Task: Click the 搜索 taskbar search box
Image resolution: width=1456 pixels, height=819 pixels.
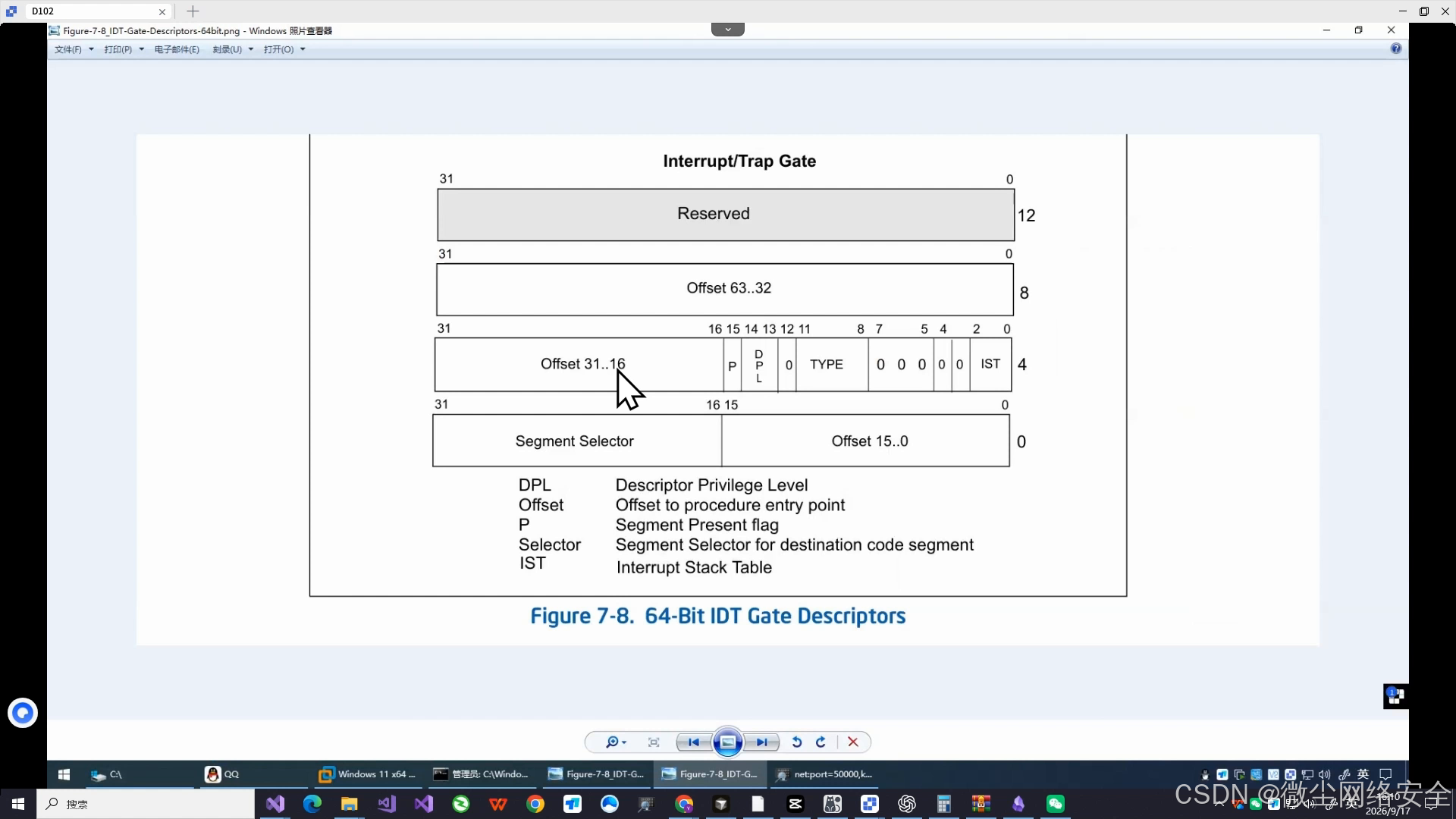Action: click(146, 804)
